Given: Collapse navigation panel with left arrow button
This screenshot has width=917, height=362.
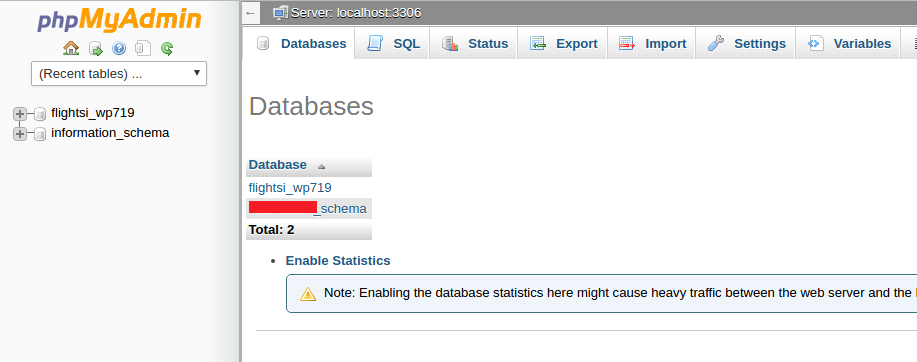Looking at the screenshot, I should coord(250,13).
